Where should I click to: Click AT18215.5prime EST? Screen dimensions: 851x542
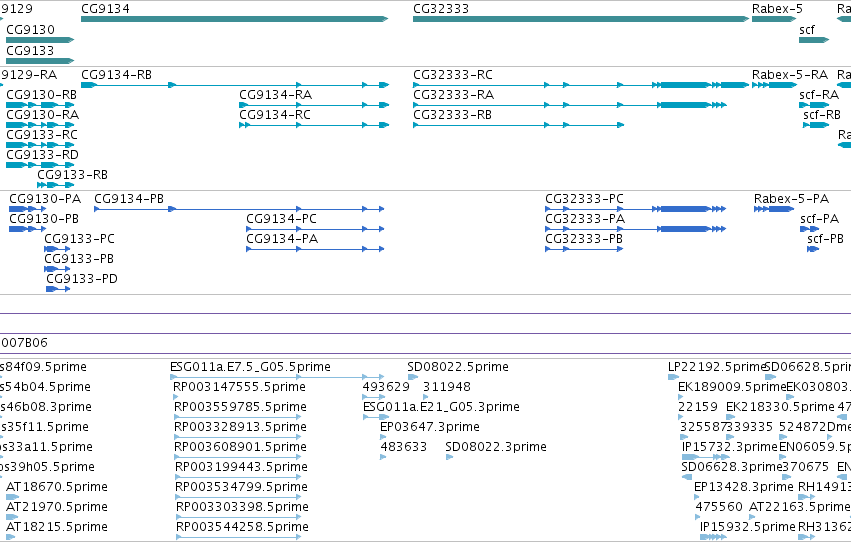click(10, 537)
